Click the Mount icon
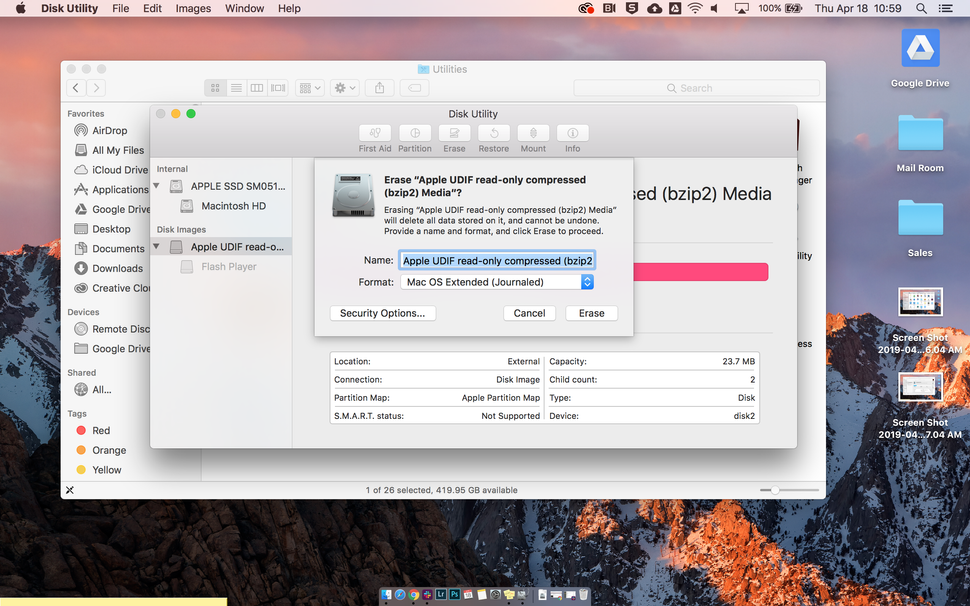 pos(533,135)
